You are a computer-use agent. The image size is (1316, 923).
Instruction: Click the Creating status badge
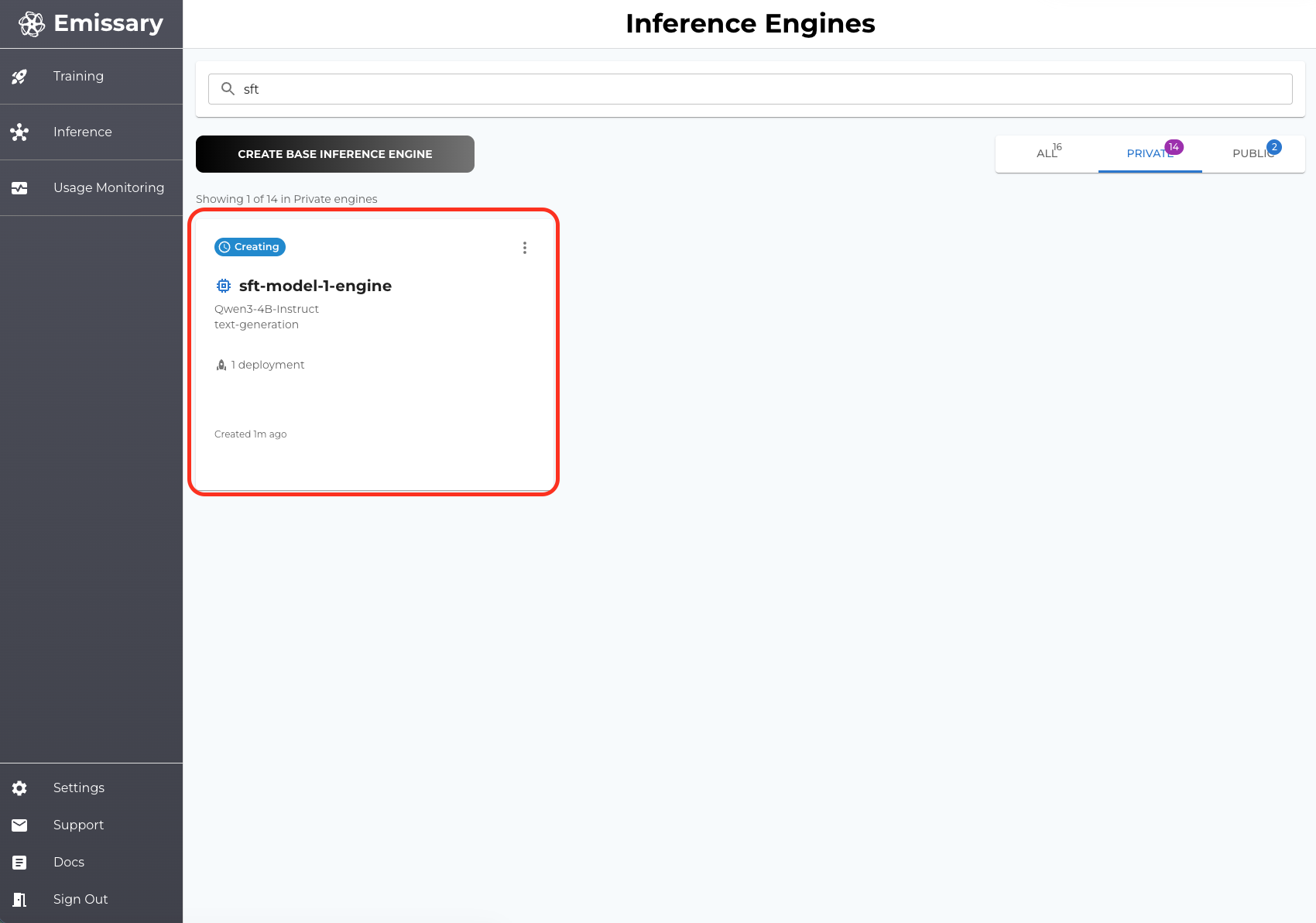coord(249,246)
